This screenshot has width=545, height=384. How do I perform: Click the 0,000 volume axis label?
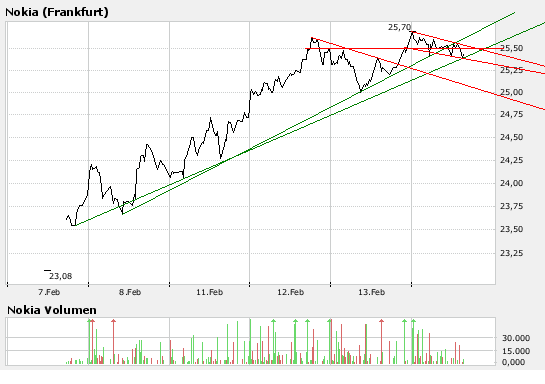(x=514, y=362)
